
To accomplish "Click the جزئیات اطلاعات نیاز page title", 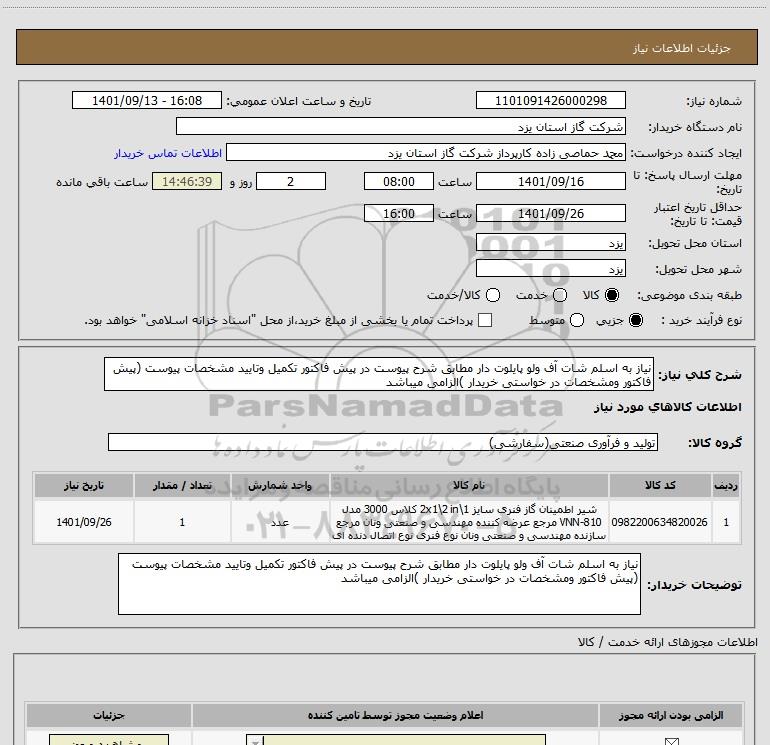I will click(681, 48).
